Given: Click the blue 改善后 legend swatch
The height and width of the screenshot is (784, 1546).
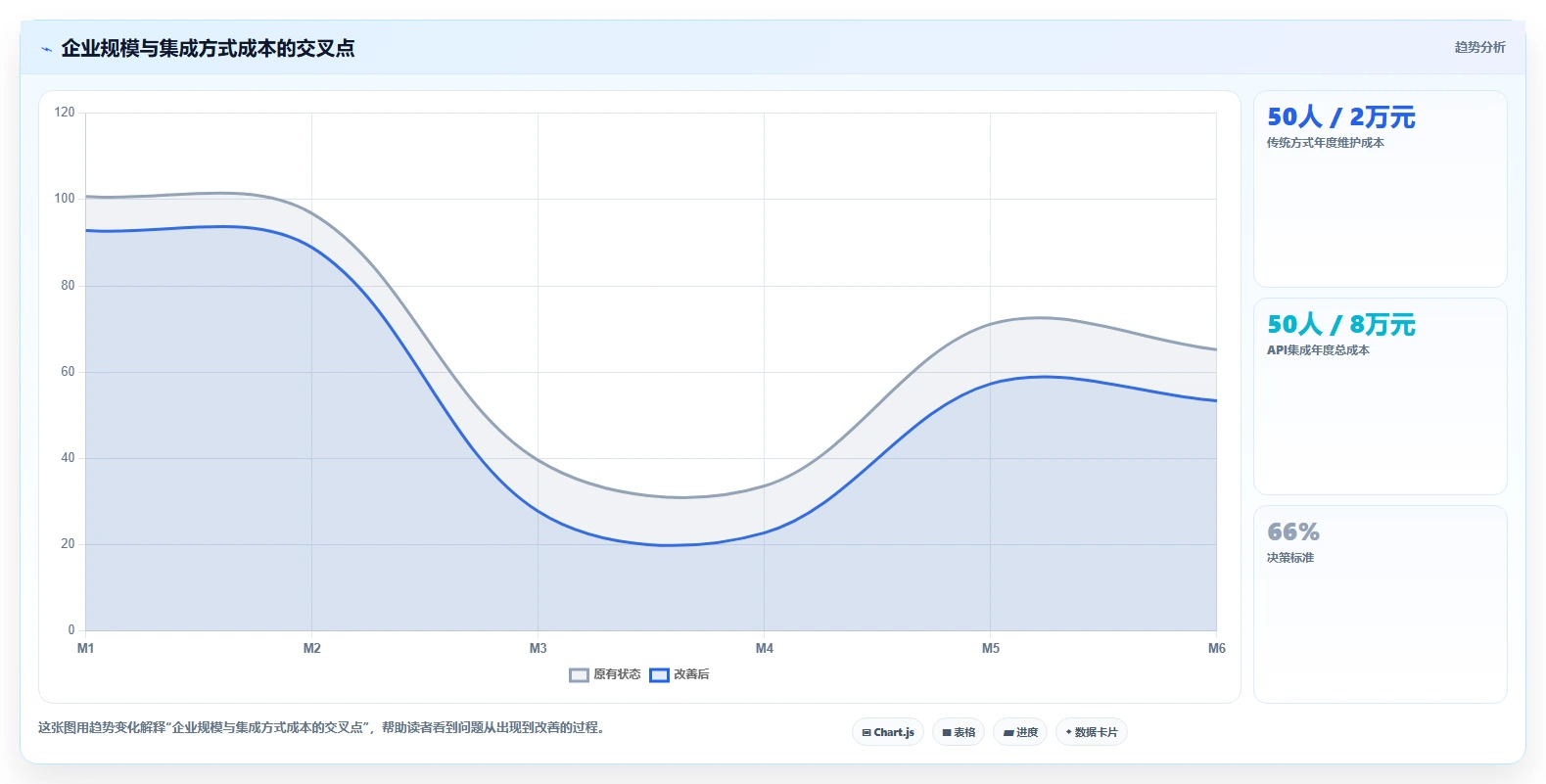Looking at the screenshot, I should [x=659, y=675].
